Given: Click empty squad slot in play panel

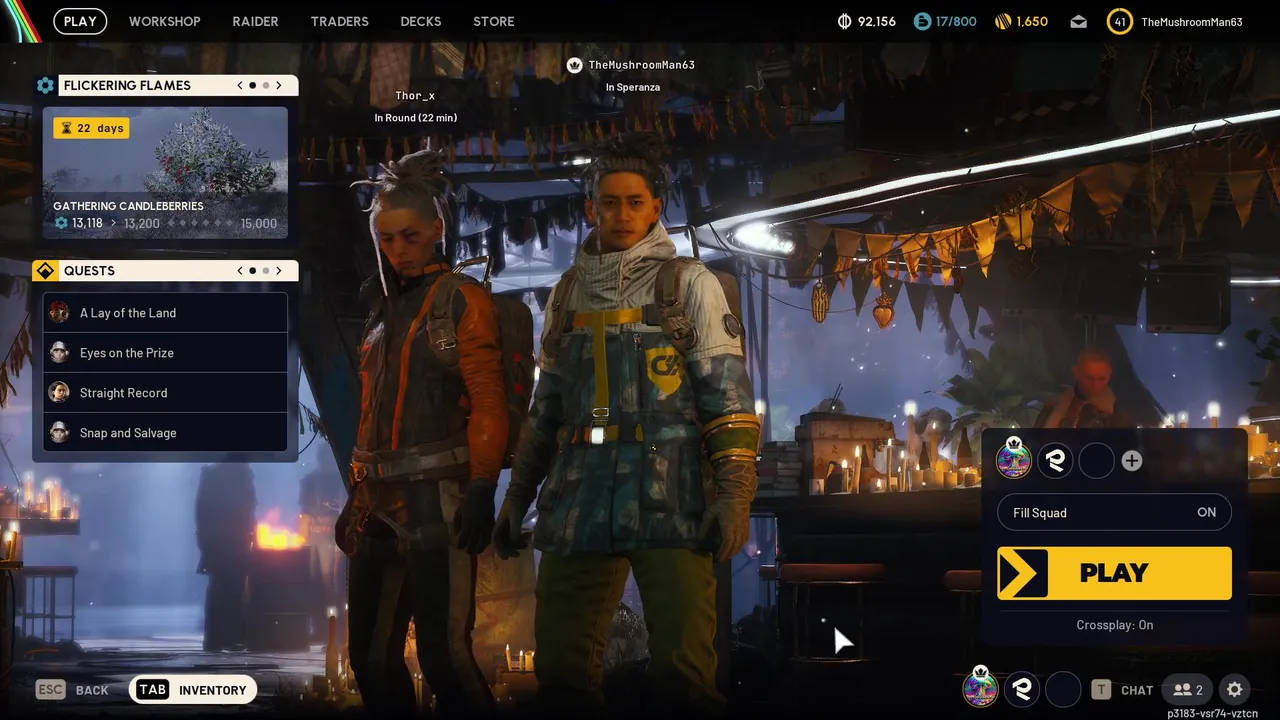Looking at the screenshot, I should coord(1096,460).
